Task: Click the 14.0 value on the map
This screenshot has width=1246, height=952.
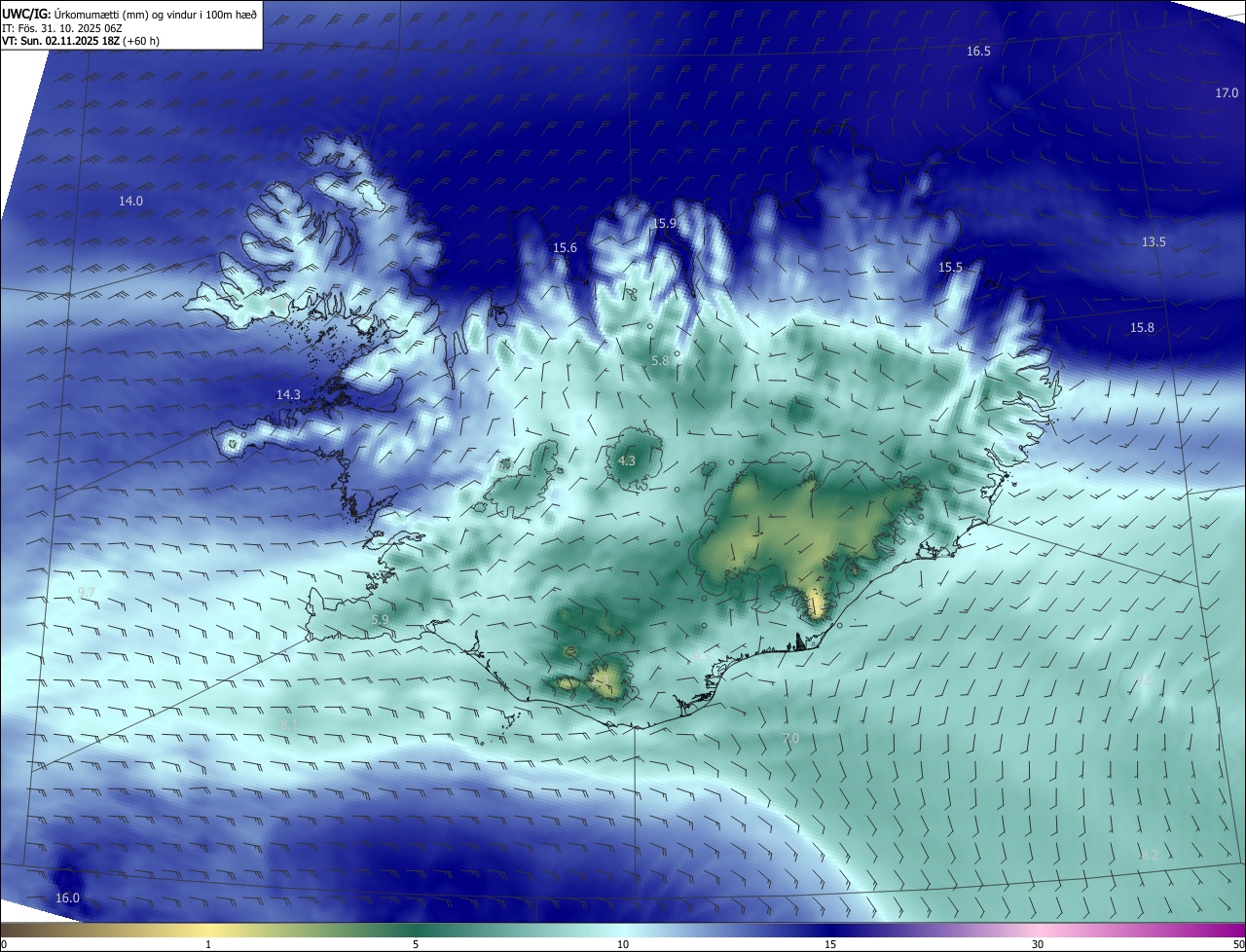Action: click(130, 201)
